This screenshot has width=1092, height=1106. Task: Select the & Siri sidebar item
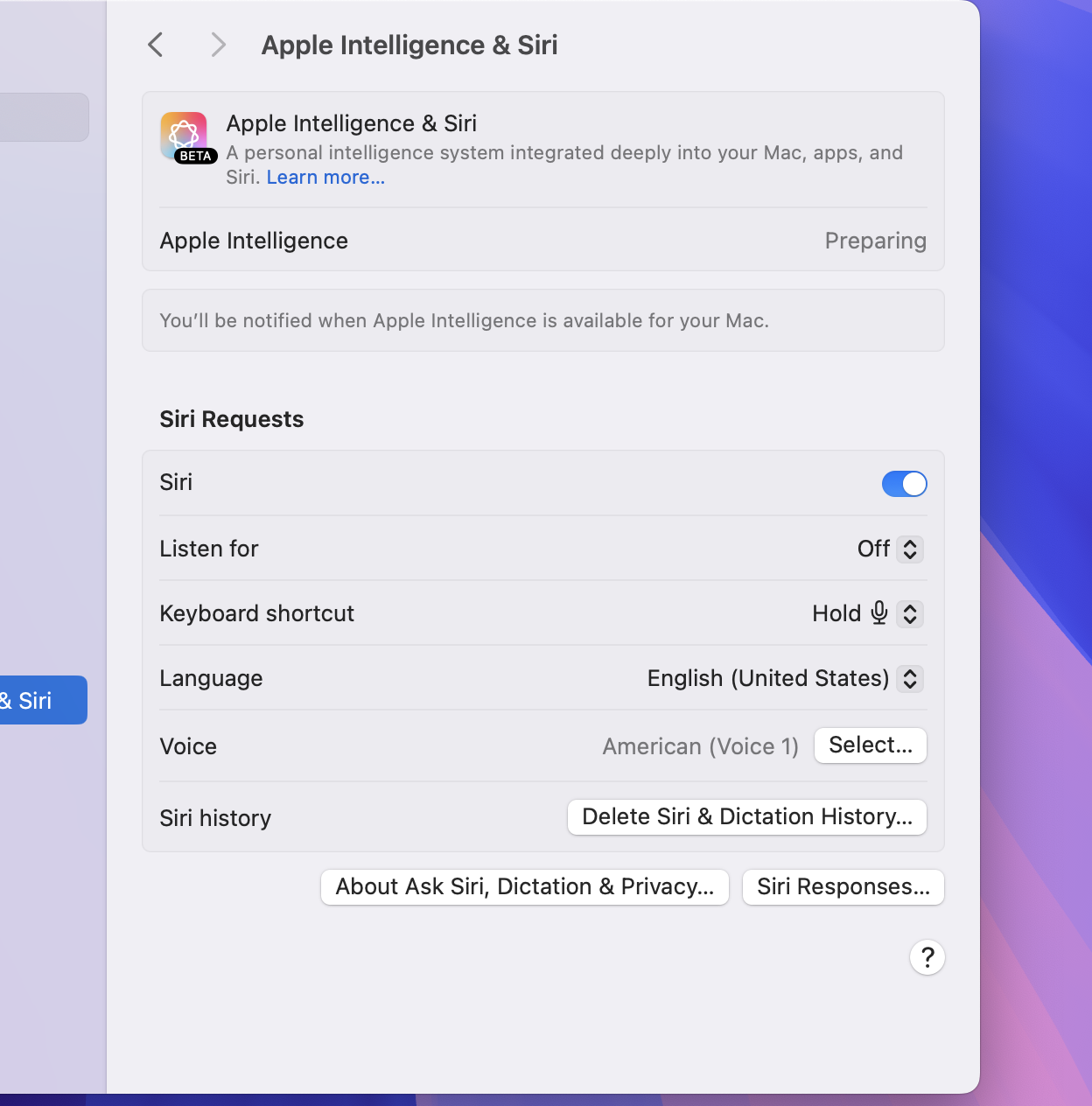(43, 700)
